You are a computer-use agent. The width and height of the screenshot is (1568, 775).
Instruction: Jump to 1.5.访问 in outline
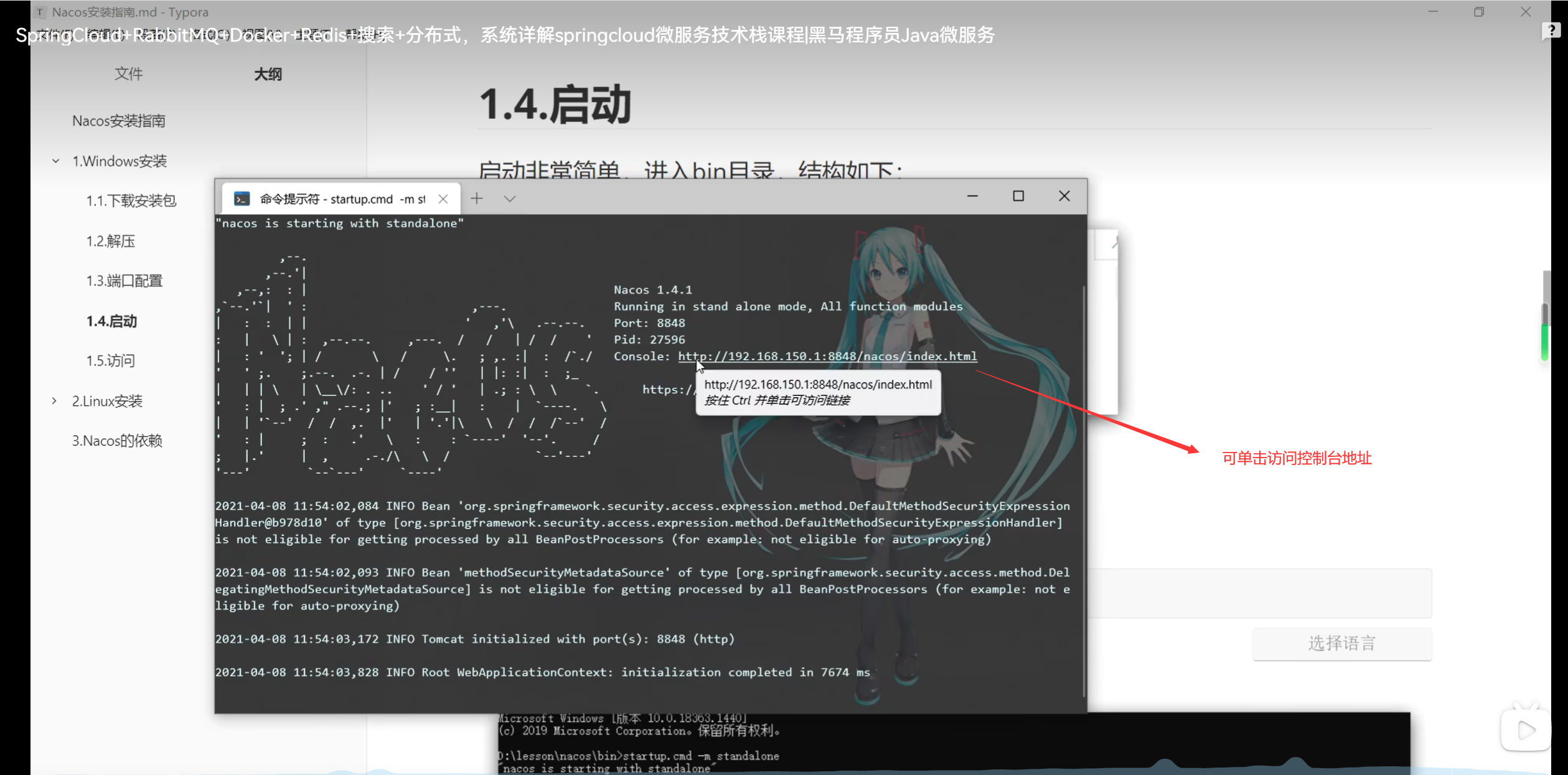point(111,361)
